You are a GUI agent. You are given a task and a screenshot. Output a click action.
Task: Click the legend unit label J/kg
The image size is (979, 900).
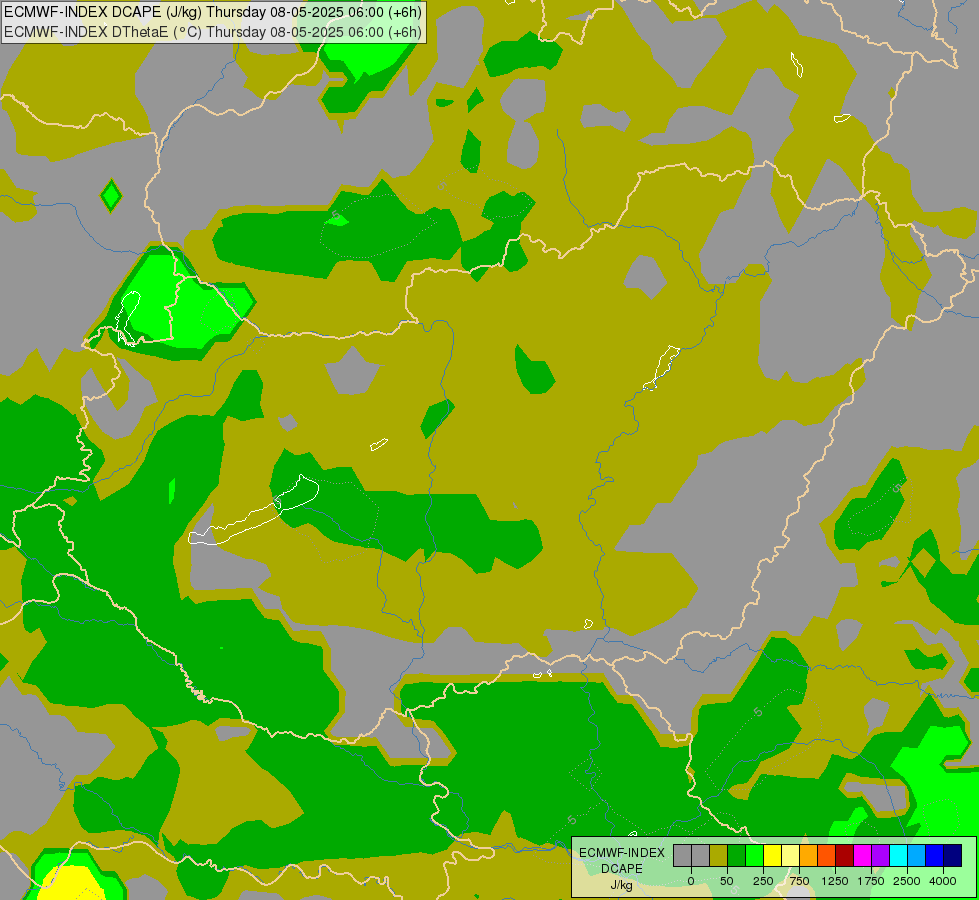pos(621,885)
